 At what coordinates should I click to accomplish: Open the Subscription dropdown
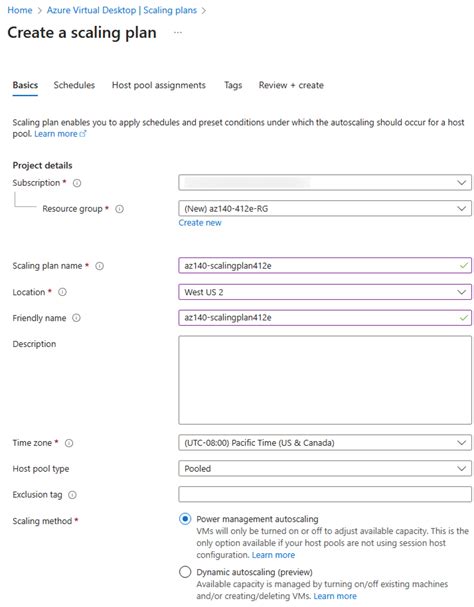pyautogui.click(x=325, y=182)
